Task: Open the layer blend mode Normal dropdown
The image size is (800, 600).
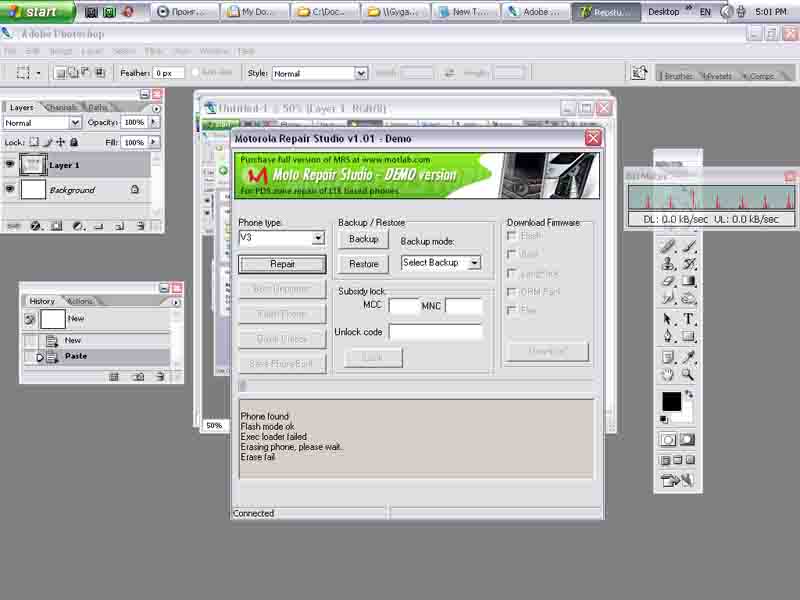Action: 75,122
